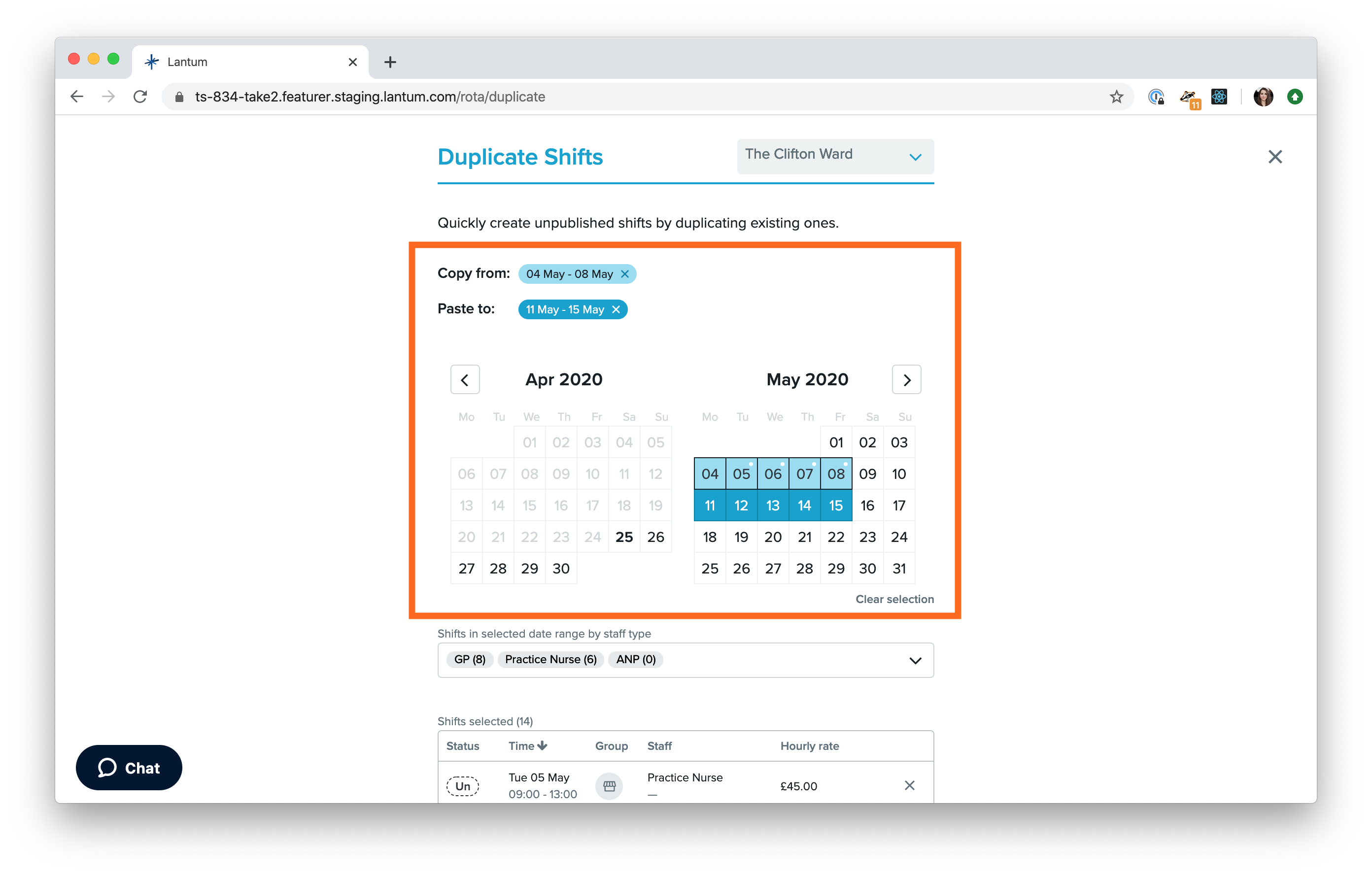Screen dimensions: 1372x876
Task: Click the site lock icon
Action: 179,97
